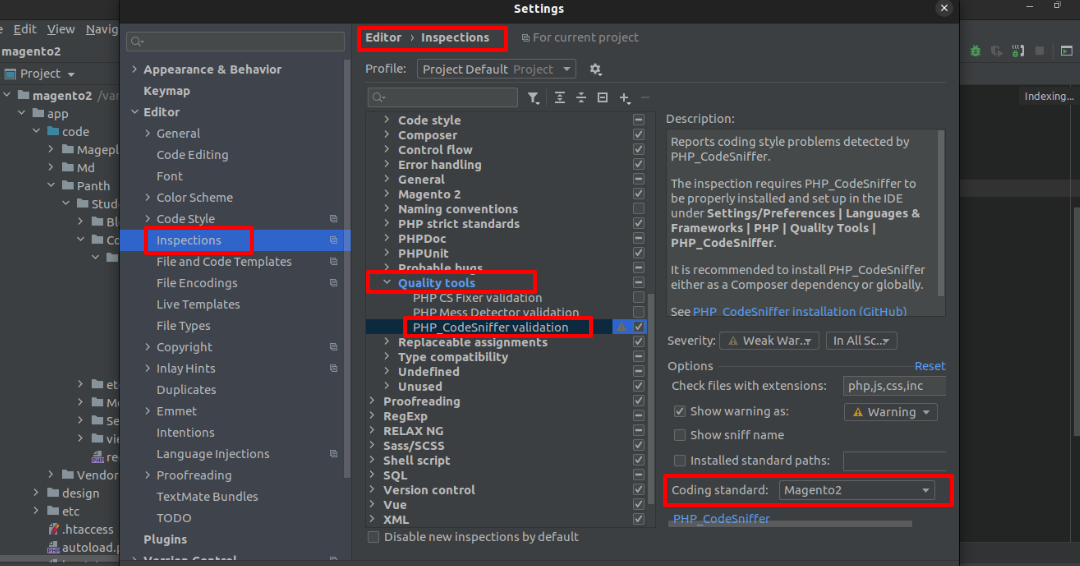Click the project-level icon beside Copyright

pyautogui.click(x=333, y=347)
